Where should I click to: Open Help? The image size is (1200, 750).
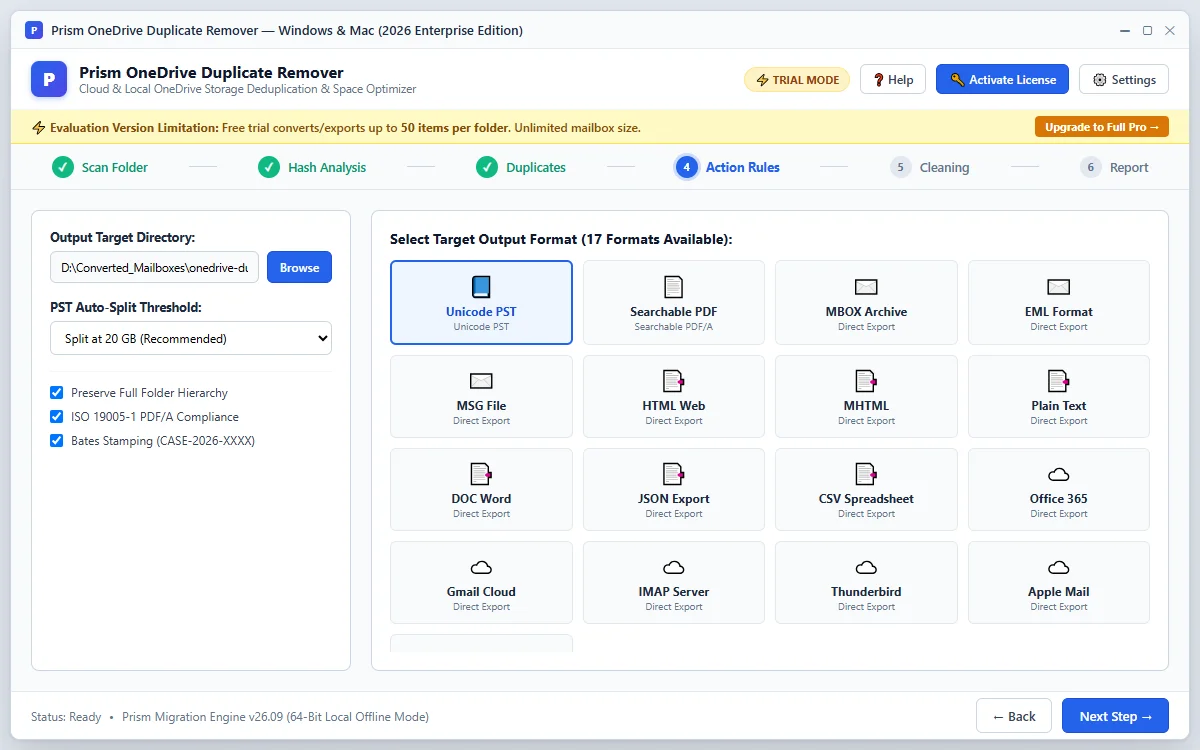(x=893, y=80)
